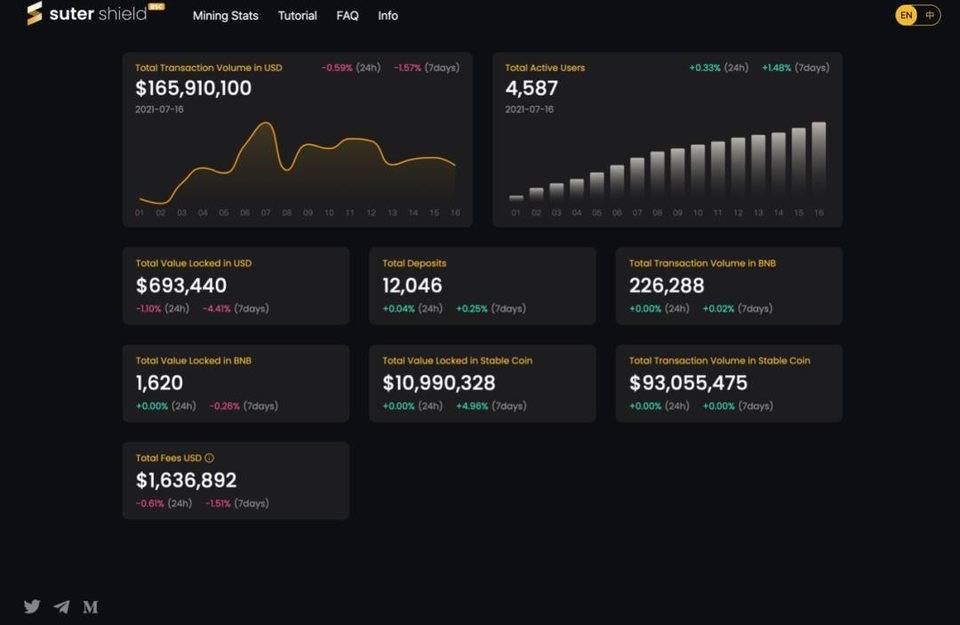Click the tallest bar for day 16
This screenshot has height=625, width=960.
click(x=818, y=160)
